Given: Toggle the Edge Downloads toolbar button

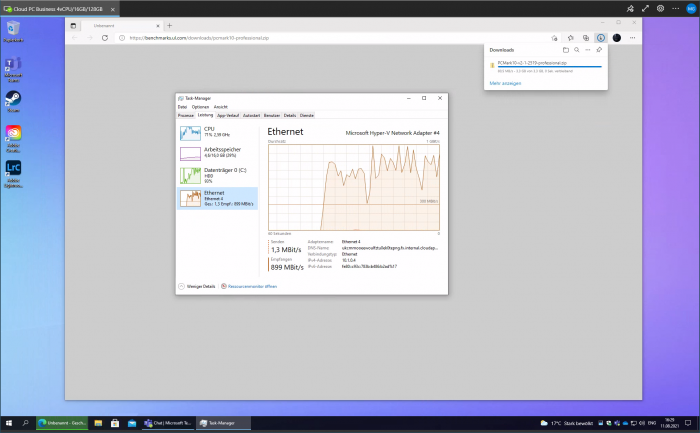Looking at the screenshot, I should pyautogui.click(x=601, y=38).
